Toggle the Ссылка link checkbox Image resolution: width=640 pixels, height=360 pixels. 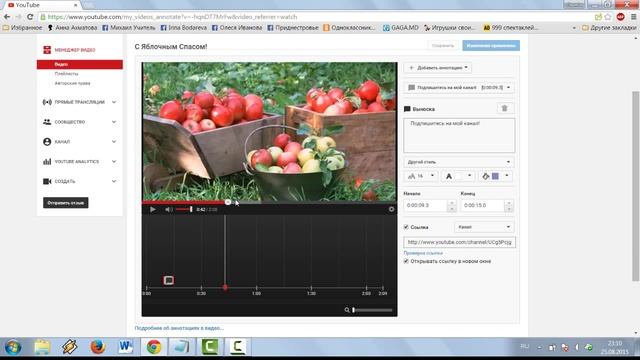point(406,227)
